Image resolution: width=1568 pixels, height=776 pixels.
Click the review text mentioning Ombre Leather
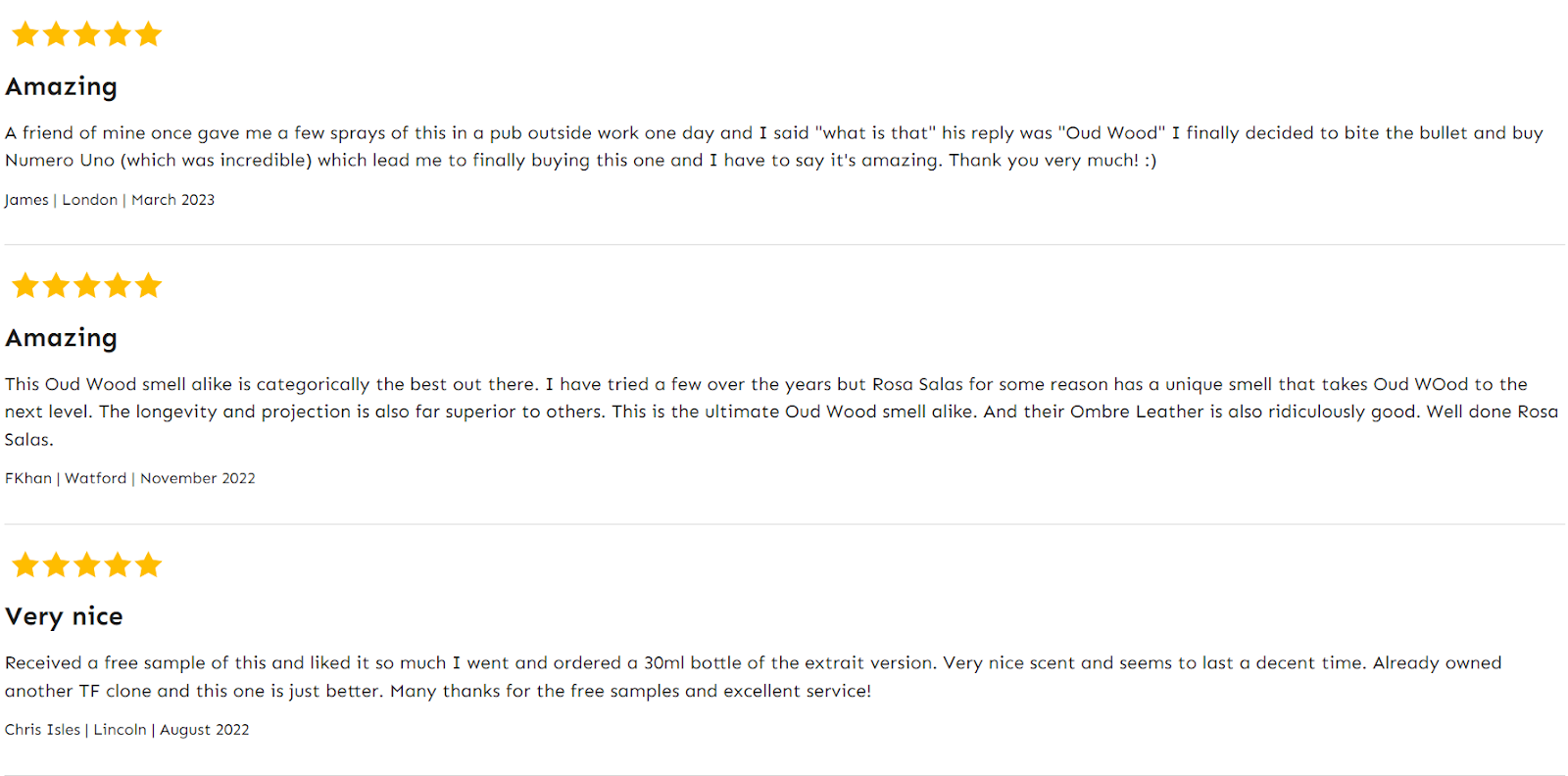pyautogui.click(x=781, y=412)
